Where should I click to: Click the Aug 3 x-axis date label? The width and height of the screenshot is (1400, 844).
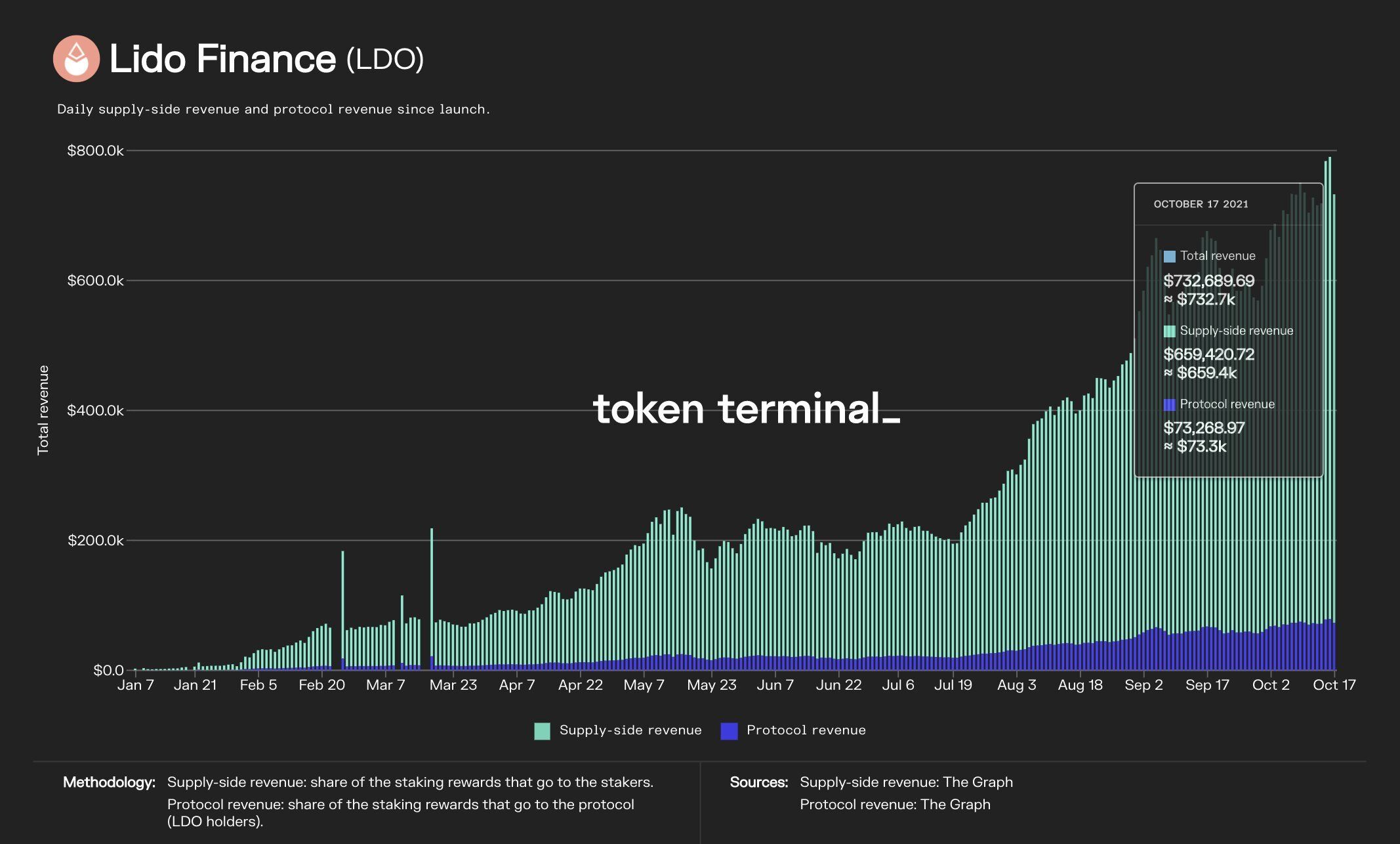click(x=1016, y=685)
